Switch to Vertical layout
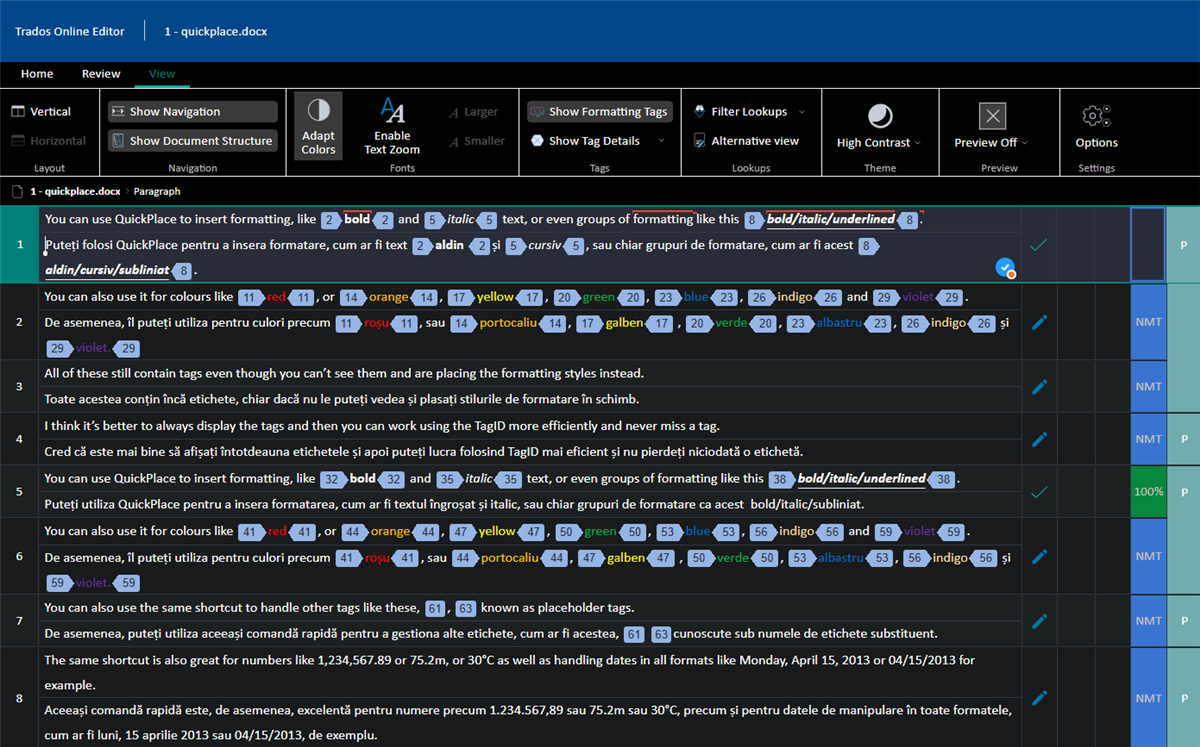1200x747 pixels. pos(41,112)
